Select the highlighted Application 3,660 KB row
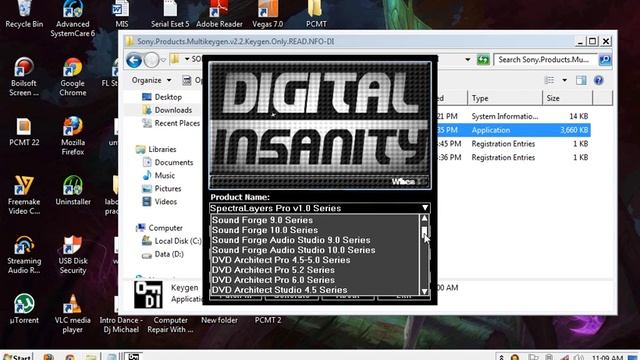The width and height of the screenshot is (640, 360). pyautogui.click(x=513, y=130)
